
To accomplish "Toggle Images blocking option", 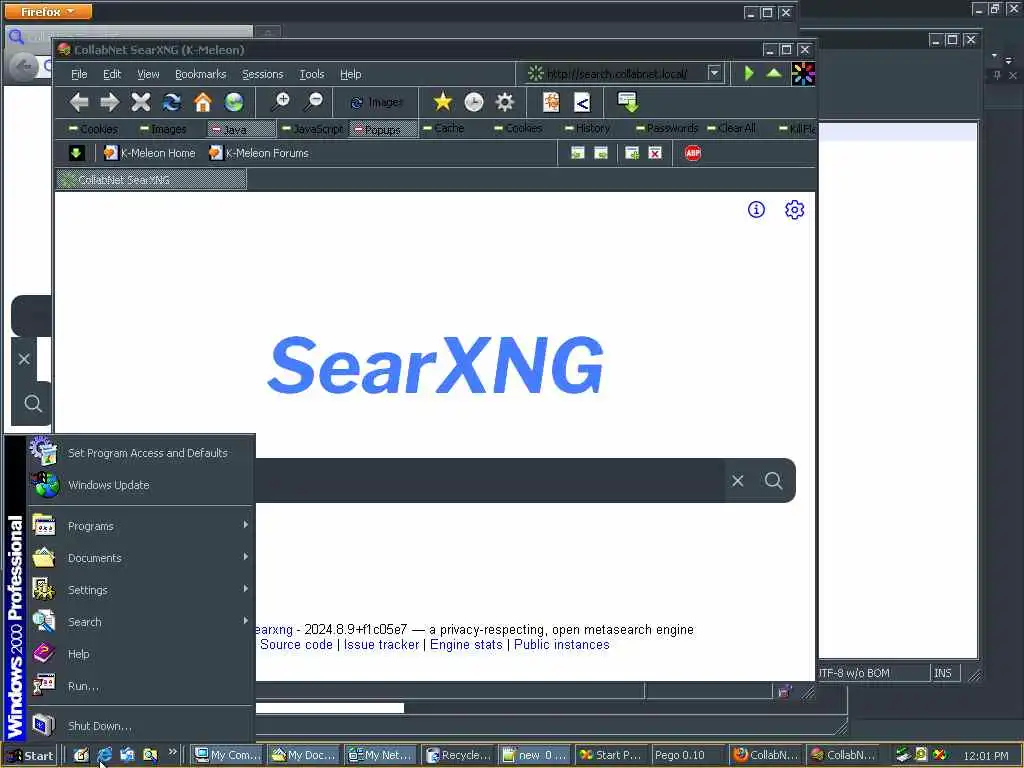I will click(163, 129).
